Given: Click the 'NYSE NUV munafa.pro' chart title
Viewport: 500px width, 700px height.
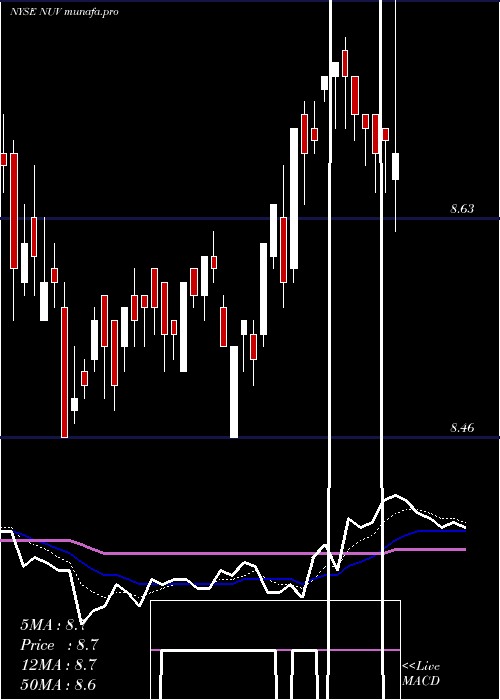Looking at the screenshot, I should click(64, 12).
